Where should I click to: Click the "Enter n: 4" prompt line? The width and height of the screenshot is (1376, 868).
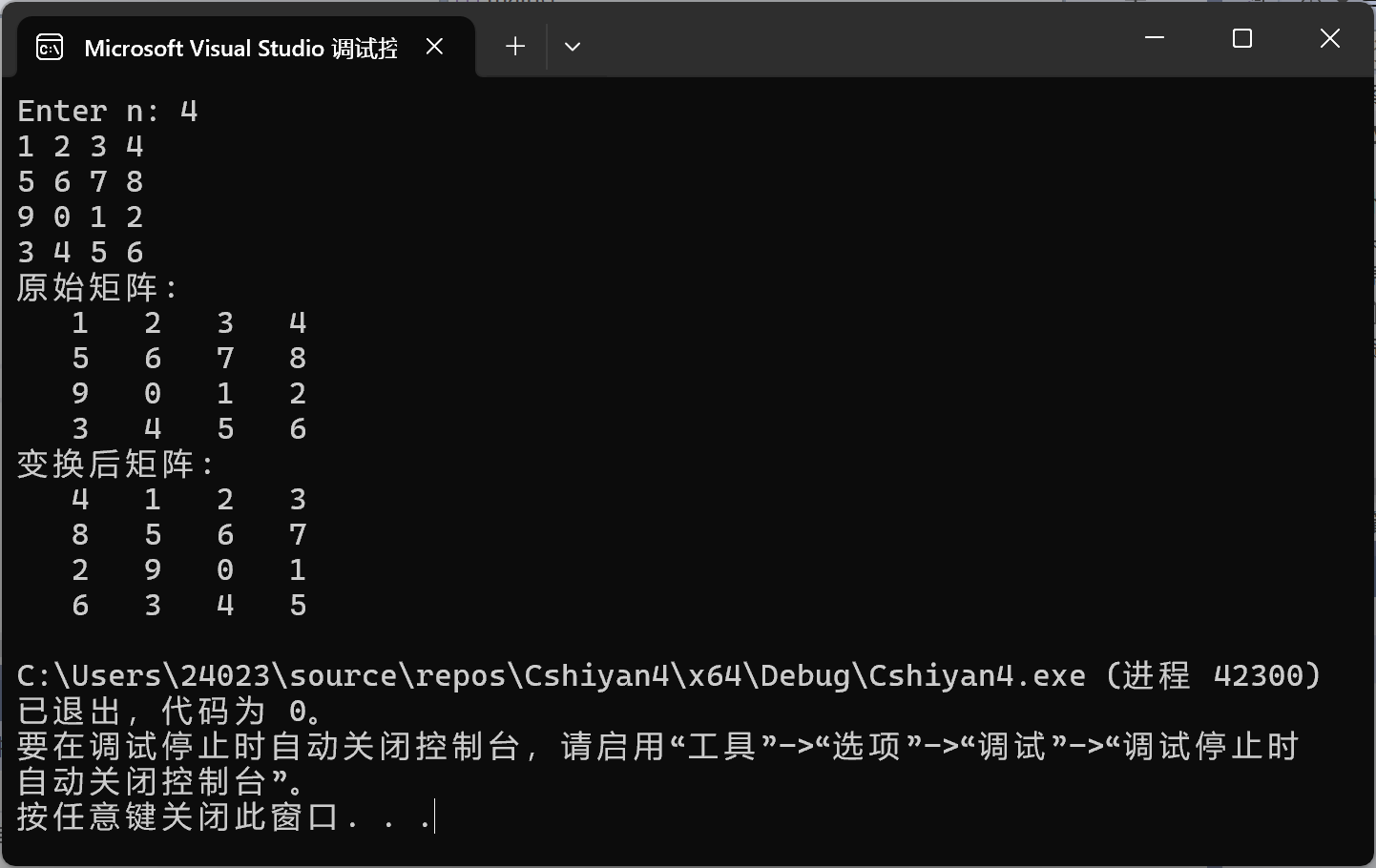pyautogui.click(x=108, y=111)
